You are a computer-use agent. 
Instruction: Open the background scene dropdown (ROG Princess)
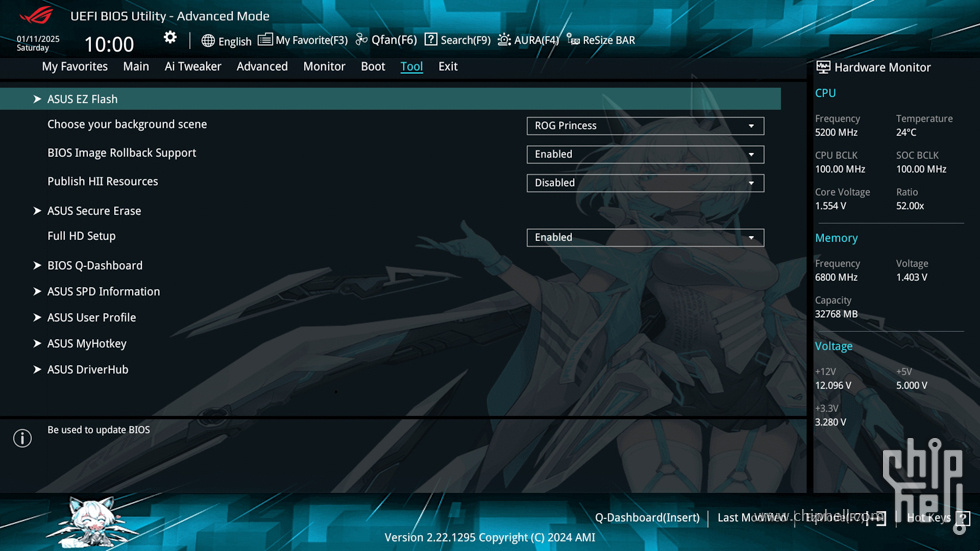click(645, 126)
